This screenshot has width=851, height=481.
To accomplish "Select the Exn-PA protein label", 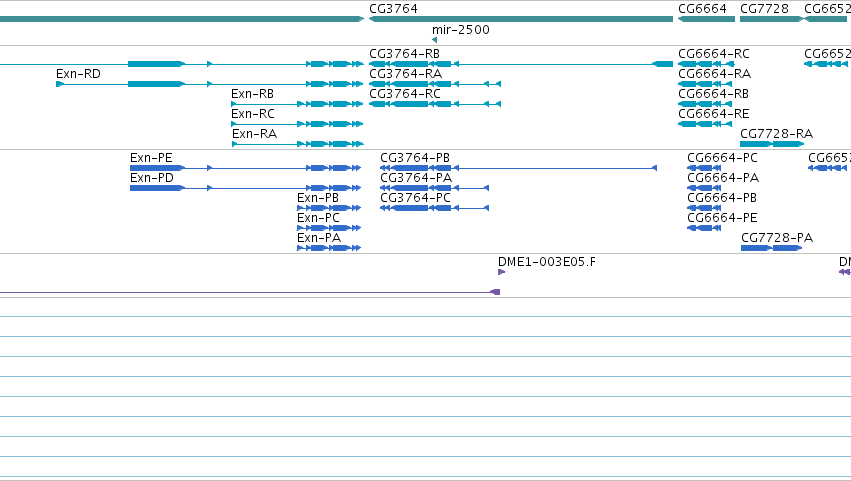I will click(x=319, y=238).
